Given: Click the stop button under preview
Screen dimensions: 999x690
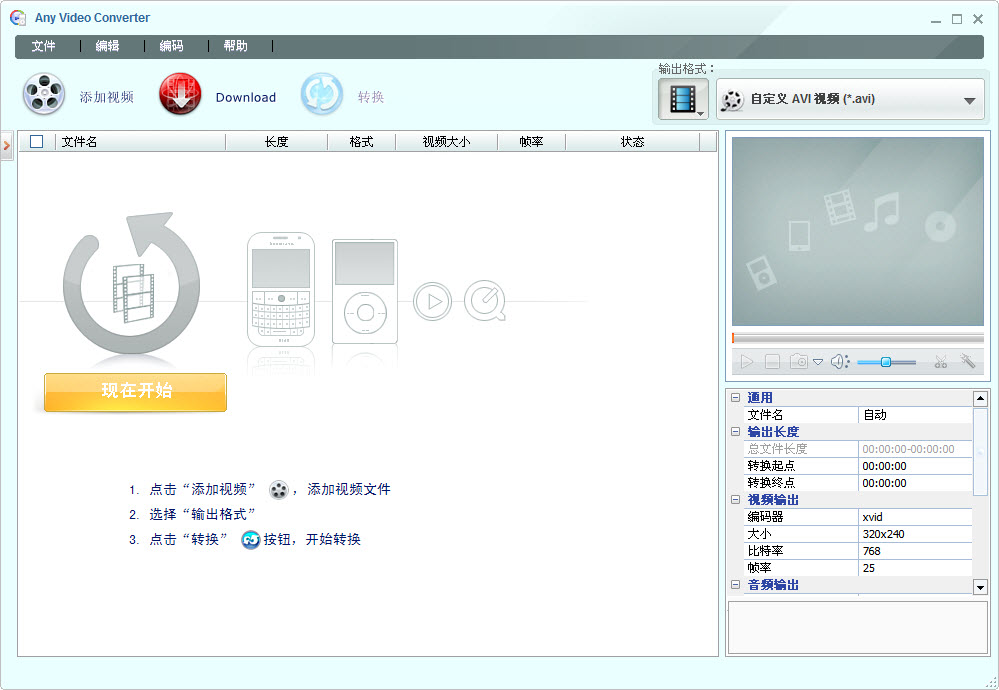Looking at the screenshot, I should coord(773,362).
